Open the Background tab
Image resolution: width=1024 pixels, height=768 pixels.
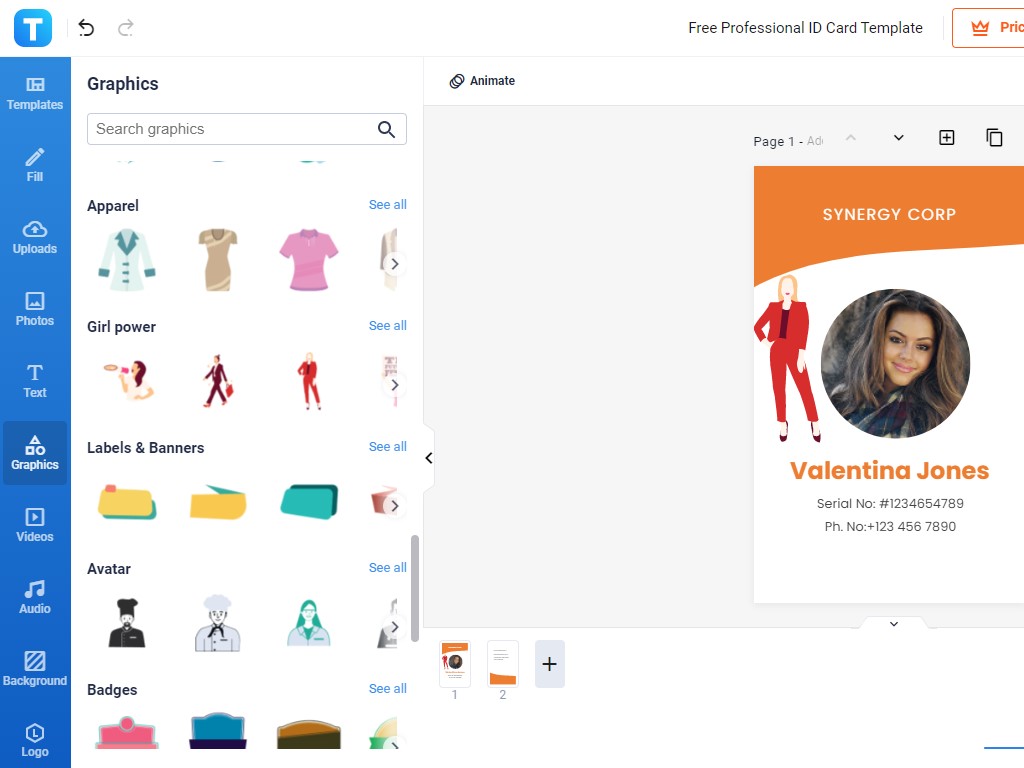click(35, 669)
